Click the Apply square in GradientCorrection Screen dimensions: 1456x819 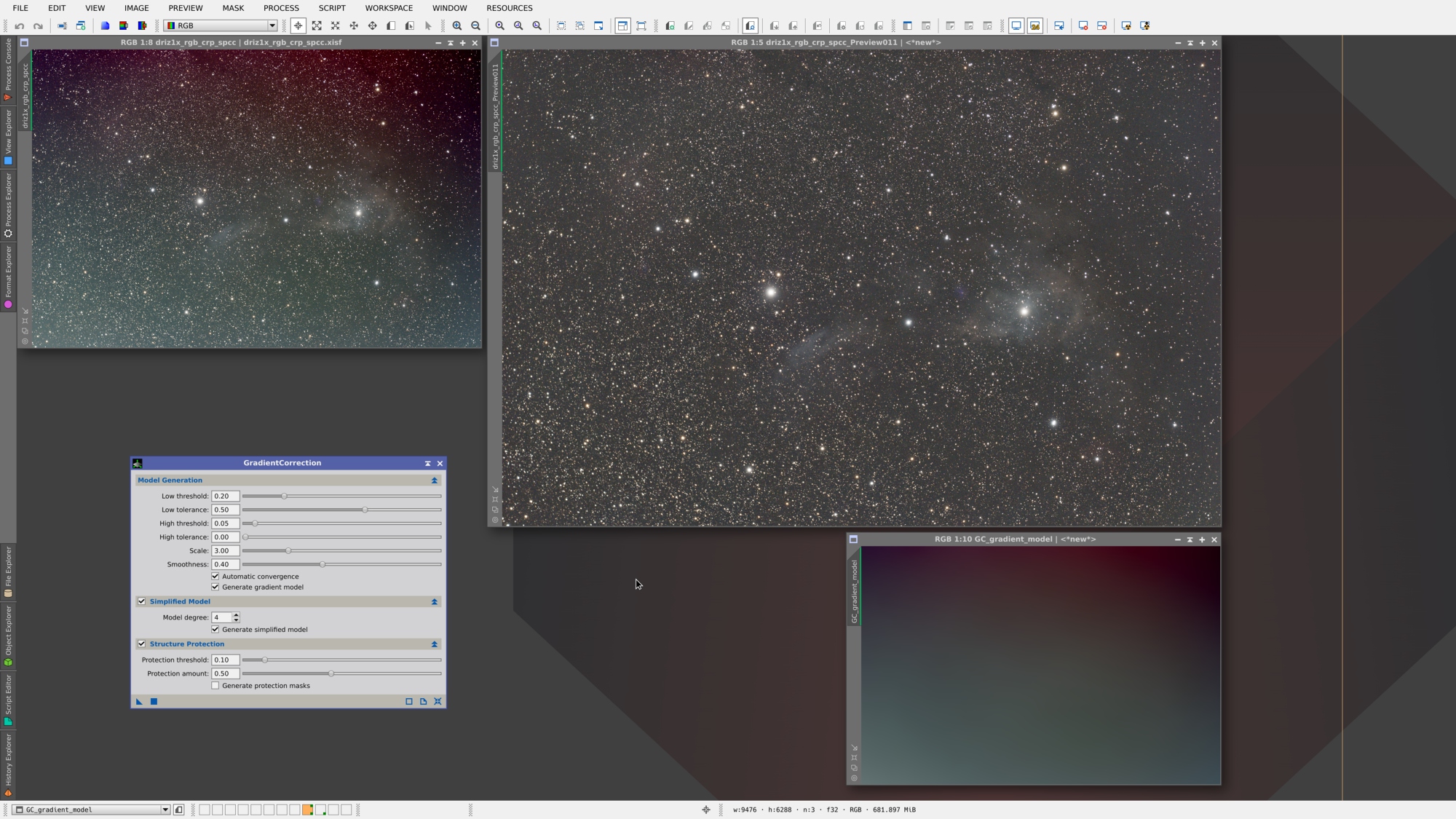pos(154,701)
